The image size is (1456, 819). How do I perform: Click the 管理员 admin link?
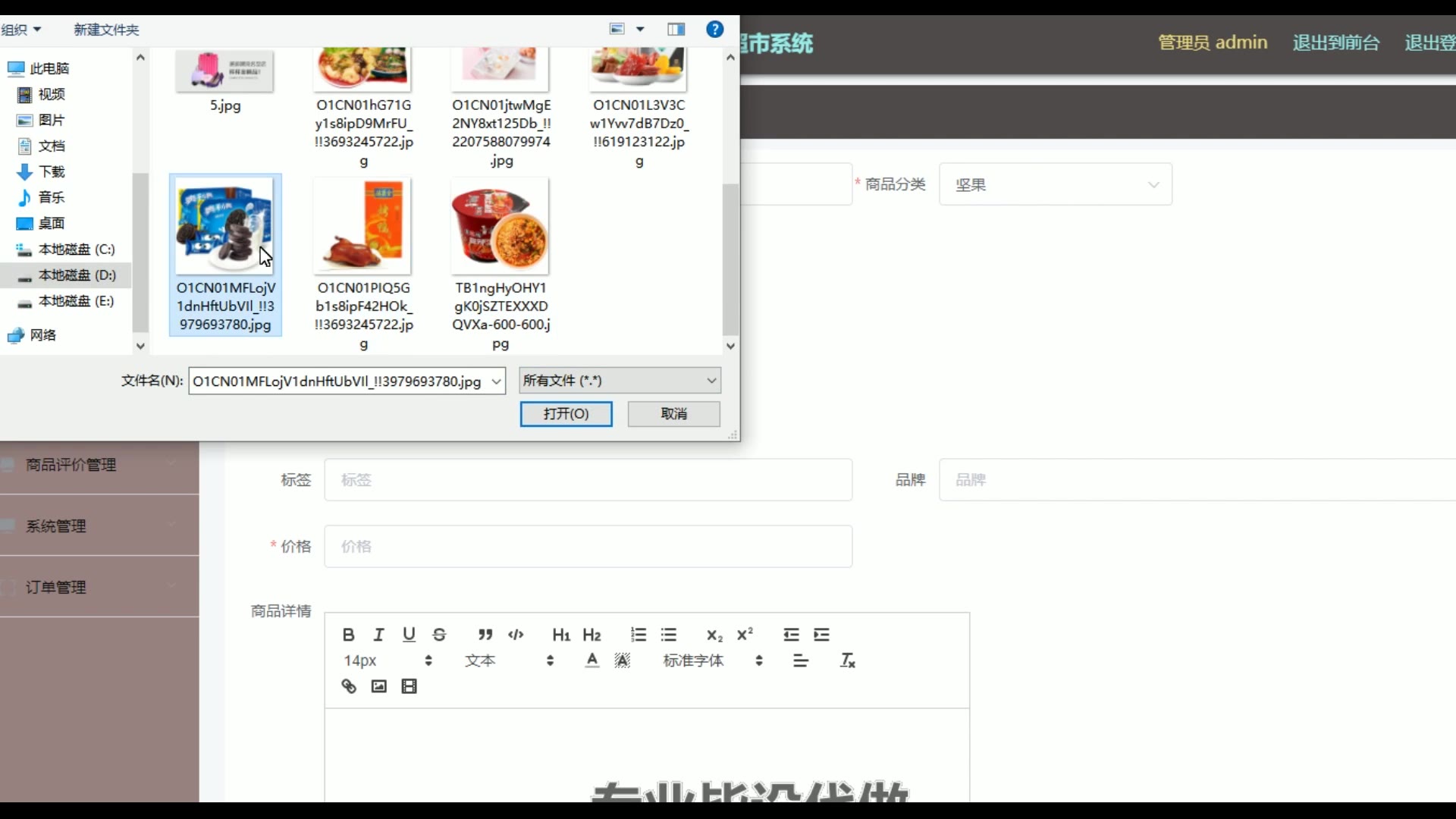[1213, 42]
